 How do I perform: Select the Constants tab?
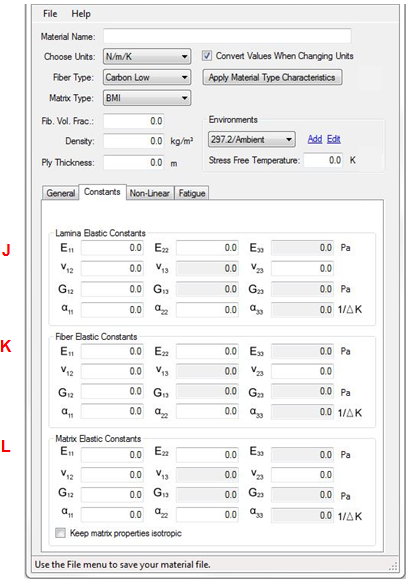(x=102, y=192)
